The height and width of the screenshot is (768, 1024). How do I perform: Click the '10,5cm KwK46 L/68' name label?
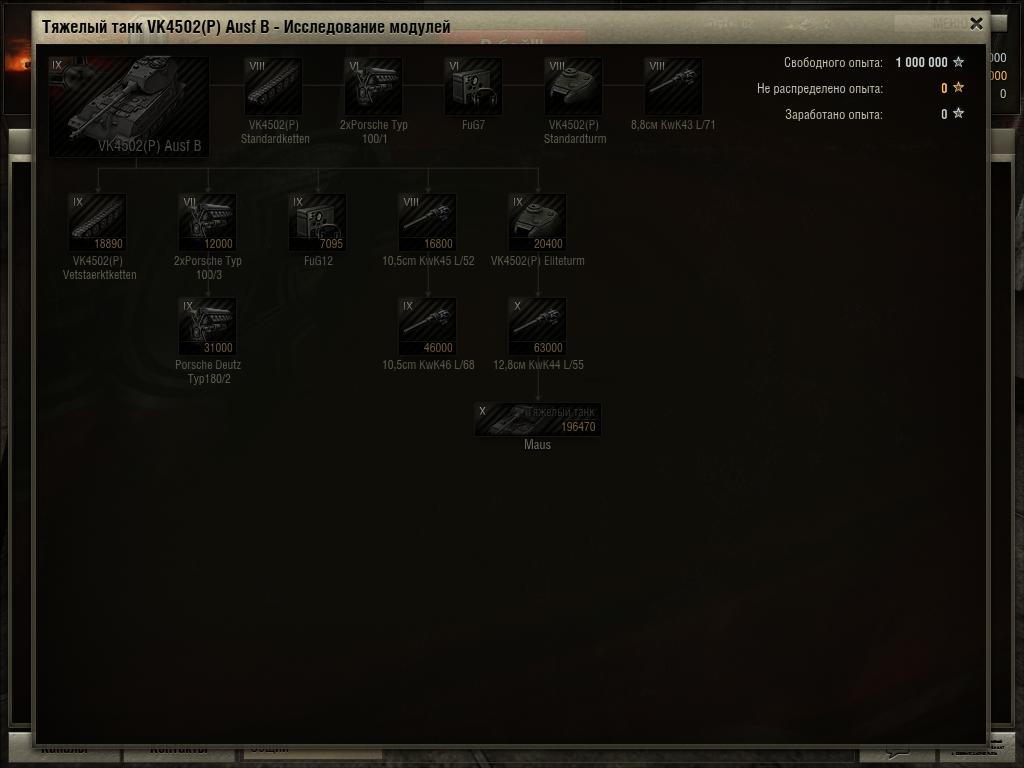tap(428, 365)
